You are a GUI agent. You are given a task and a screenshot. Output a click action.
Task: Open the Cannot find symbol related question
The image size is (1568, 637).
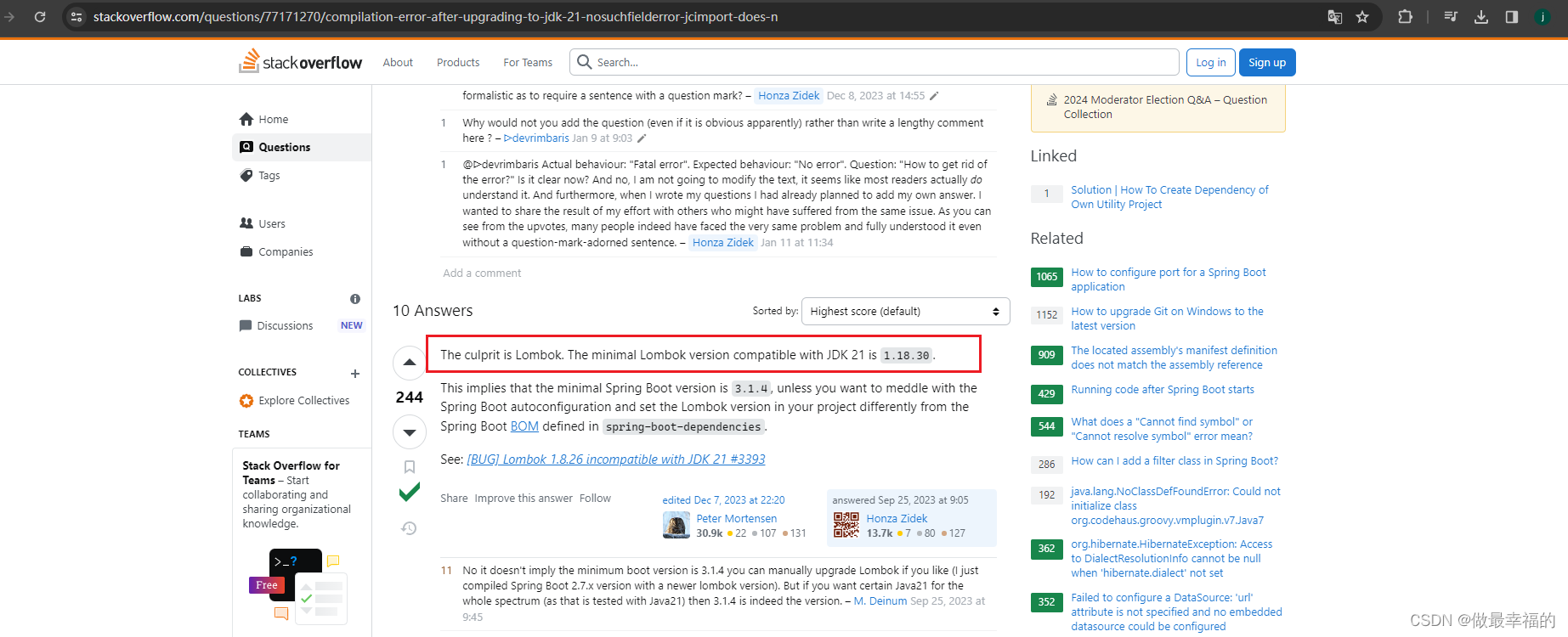pos(1162,429)
